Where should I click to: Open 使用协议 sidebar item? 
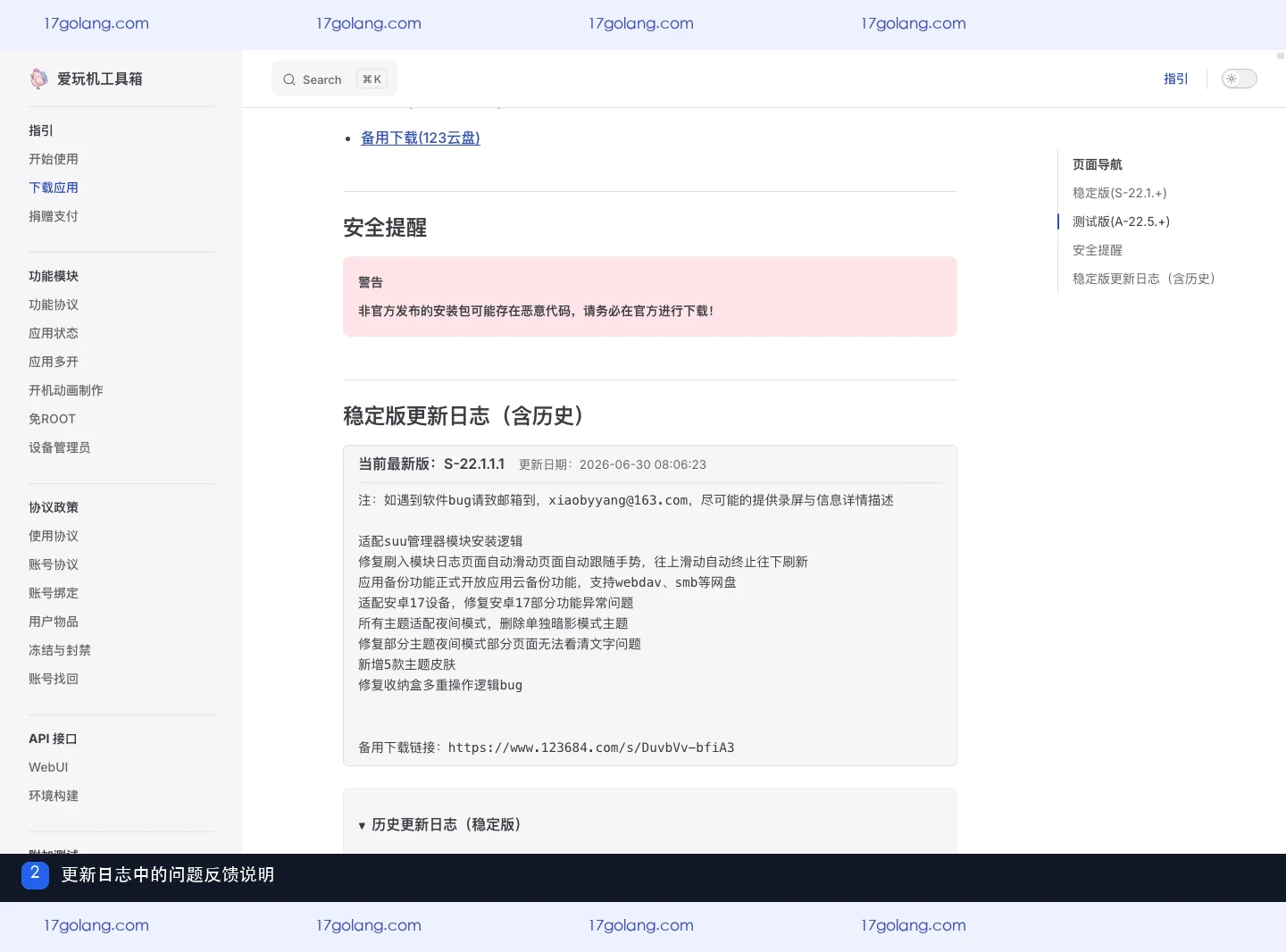(x=54, y=536)
